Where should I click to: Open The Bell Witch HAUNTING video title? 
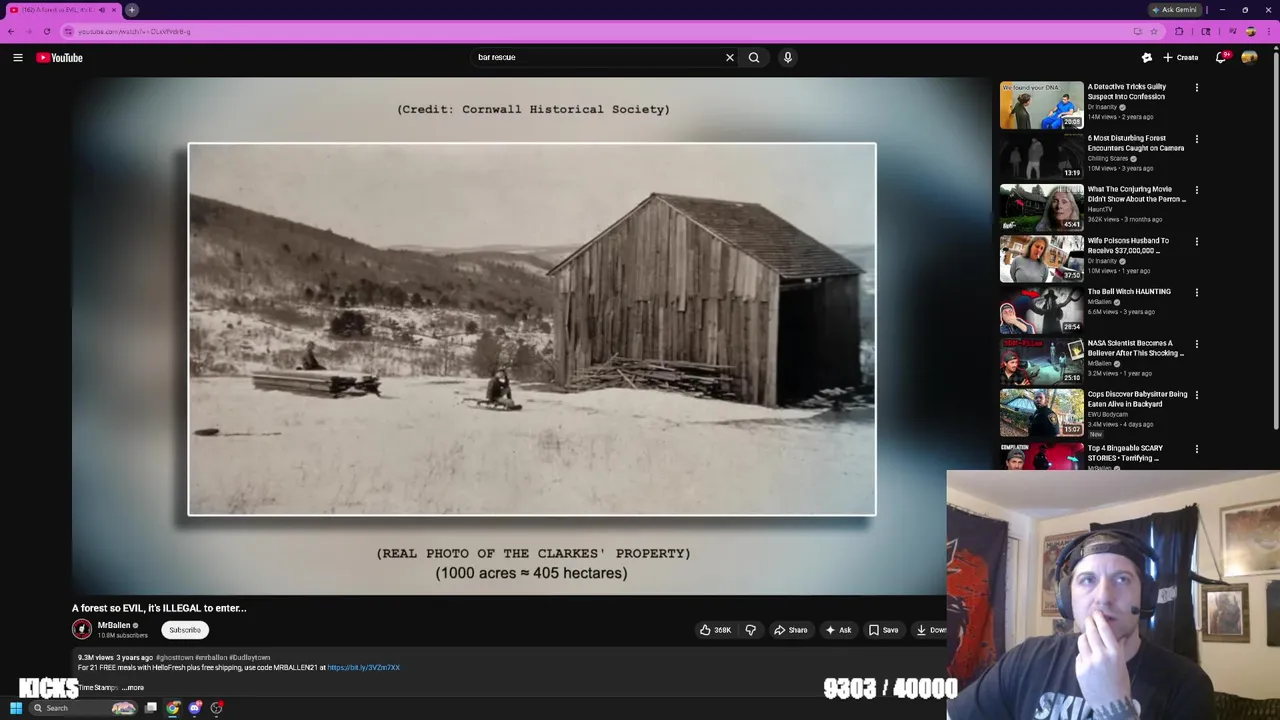(1129, 292)
